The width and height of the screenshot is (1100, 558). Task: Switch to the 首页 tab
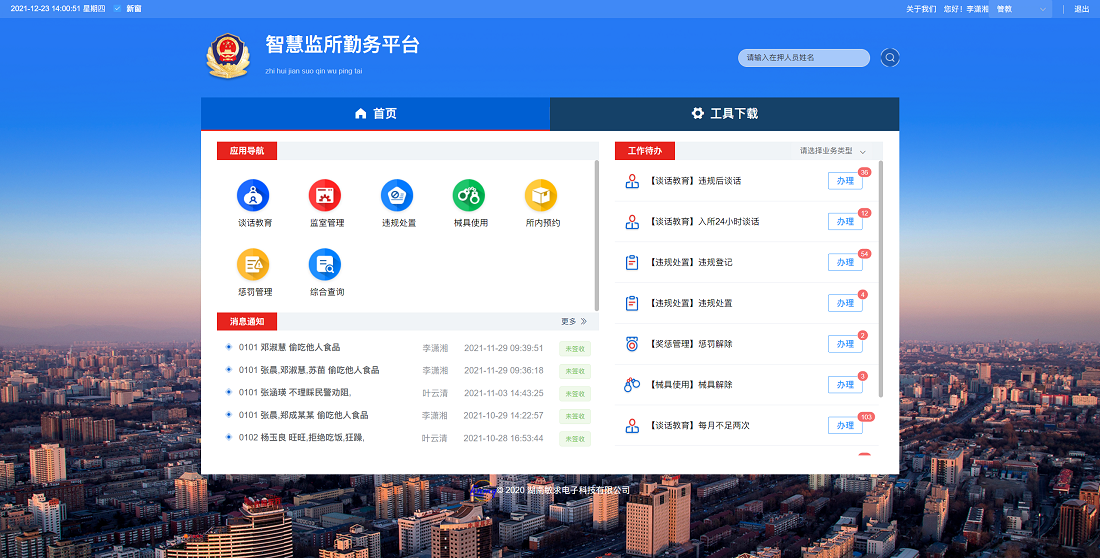(375, 114)
